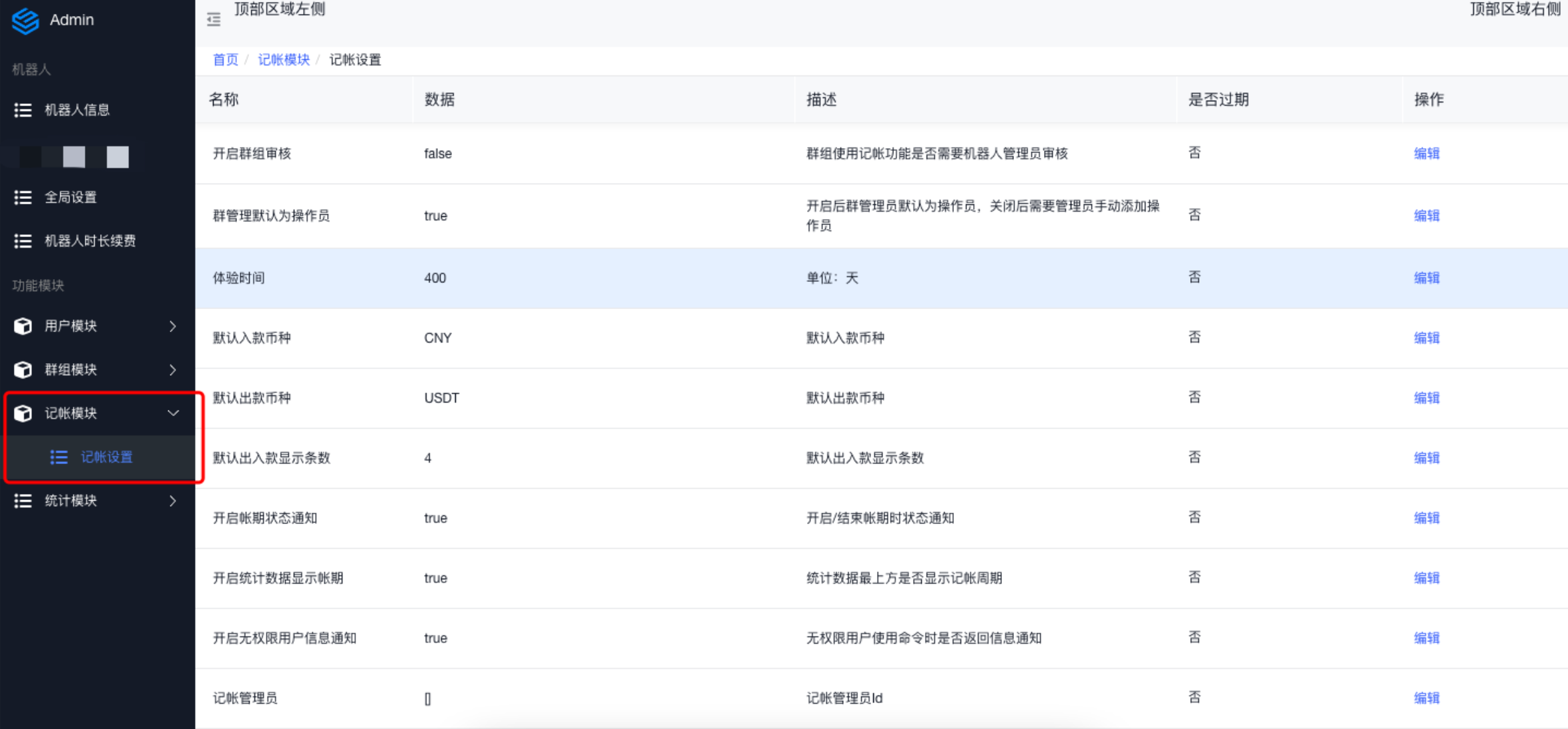Click the 记帐设置 submenu list icon
This screenshot has height=729, width=1568.
(x=59, y=457)
